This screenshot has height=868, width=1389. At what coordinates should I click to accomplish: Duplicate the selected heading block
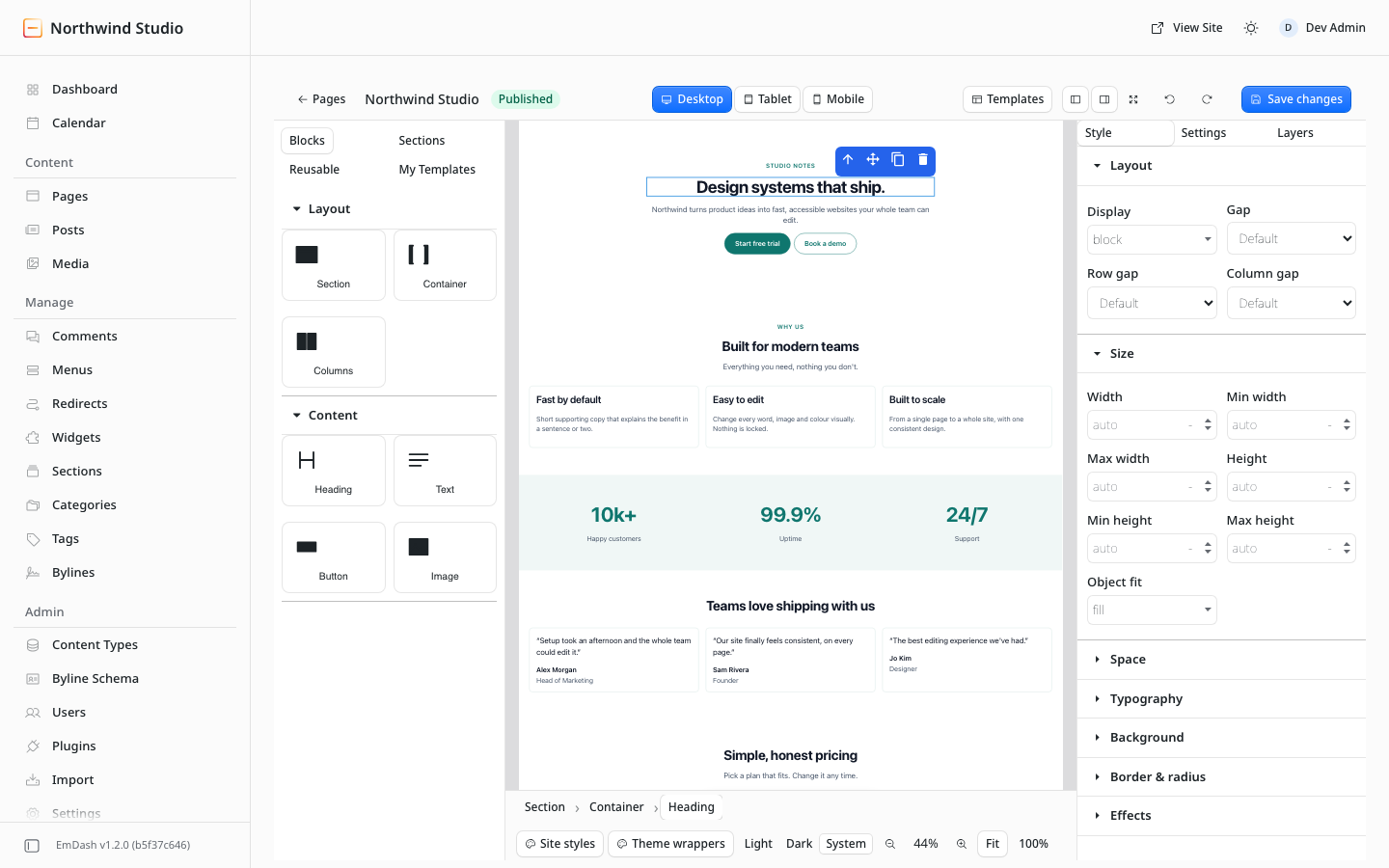pos(898,160)
